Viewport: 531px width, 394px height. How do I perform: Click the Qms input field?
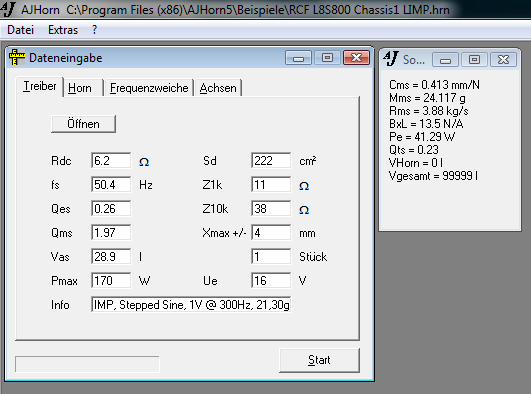[111, 233]
